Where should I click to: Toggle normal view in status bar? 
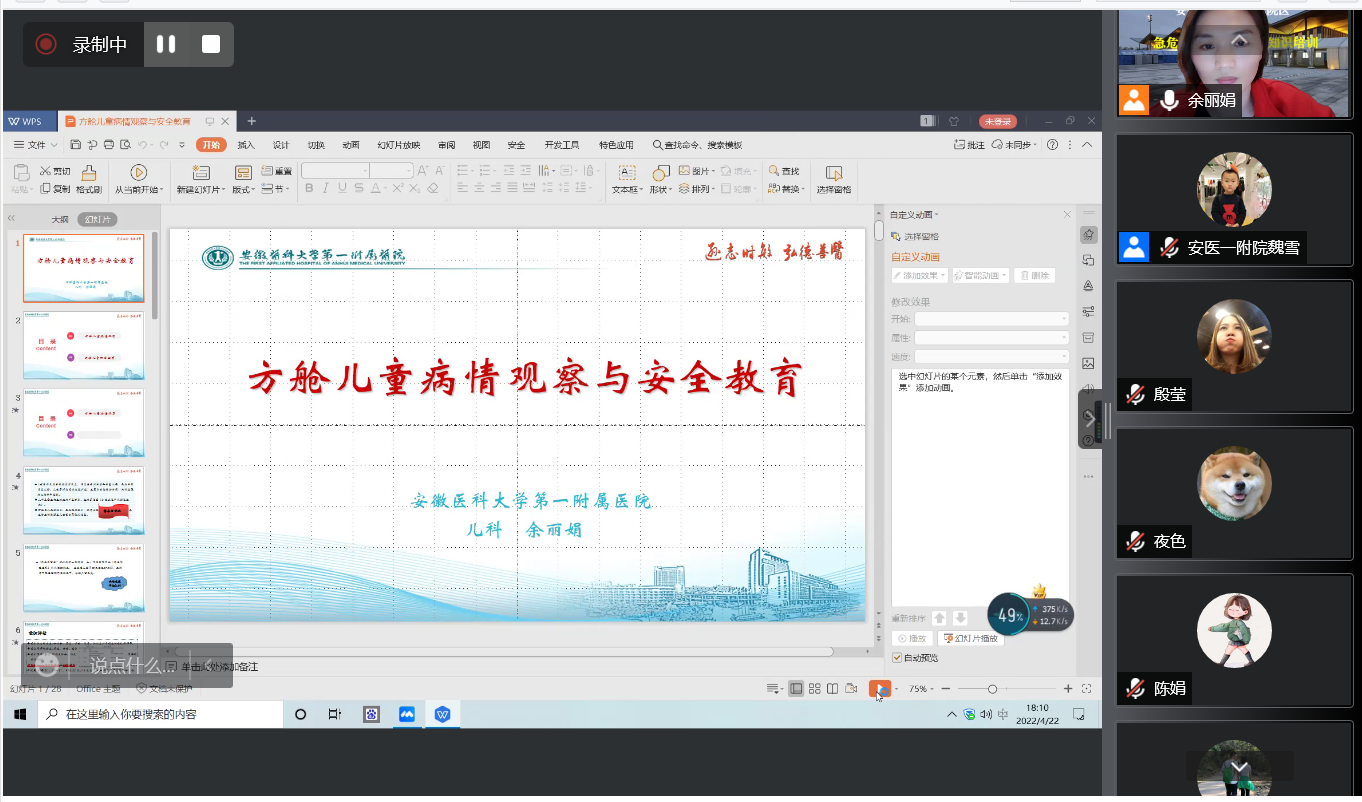point(796,689)
